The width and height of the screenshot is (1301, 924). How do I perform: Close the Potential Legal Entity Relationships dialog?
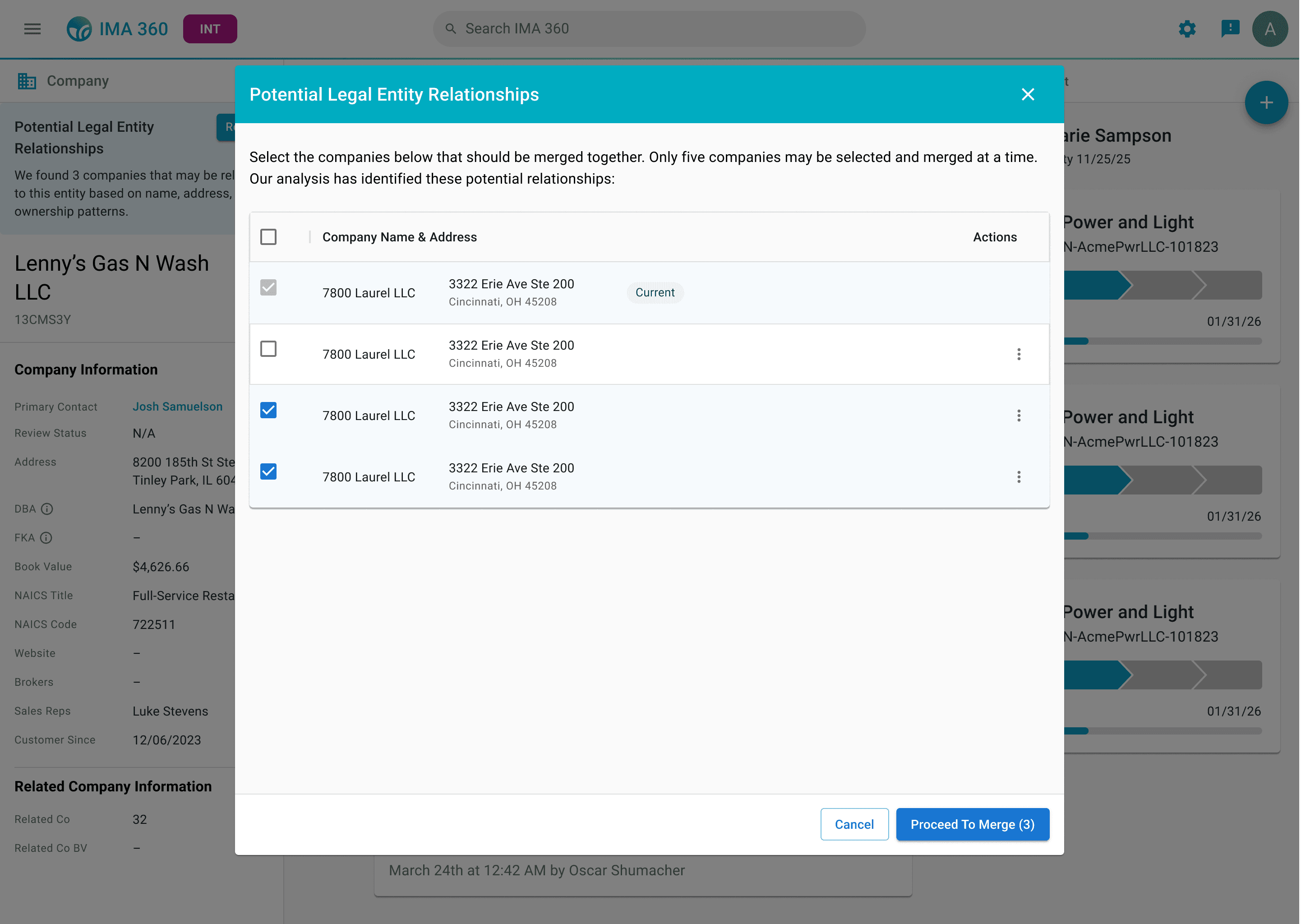tap(1027, 94)
